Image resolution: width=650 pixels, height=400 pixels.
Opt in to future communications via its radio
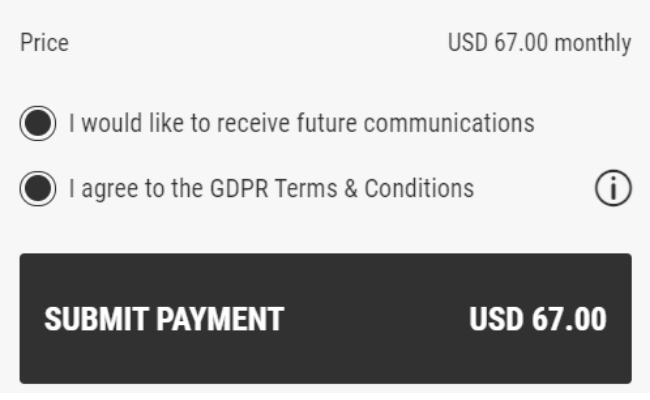(x=38, y=124)
